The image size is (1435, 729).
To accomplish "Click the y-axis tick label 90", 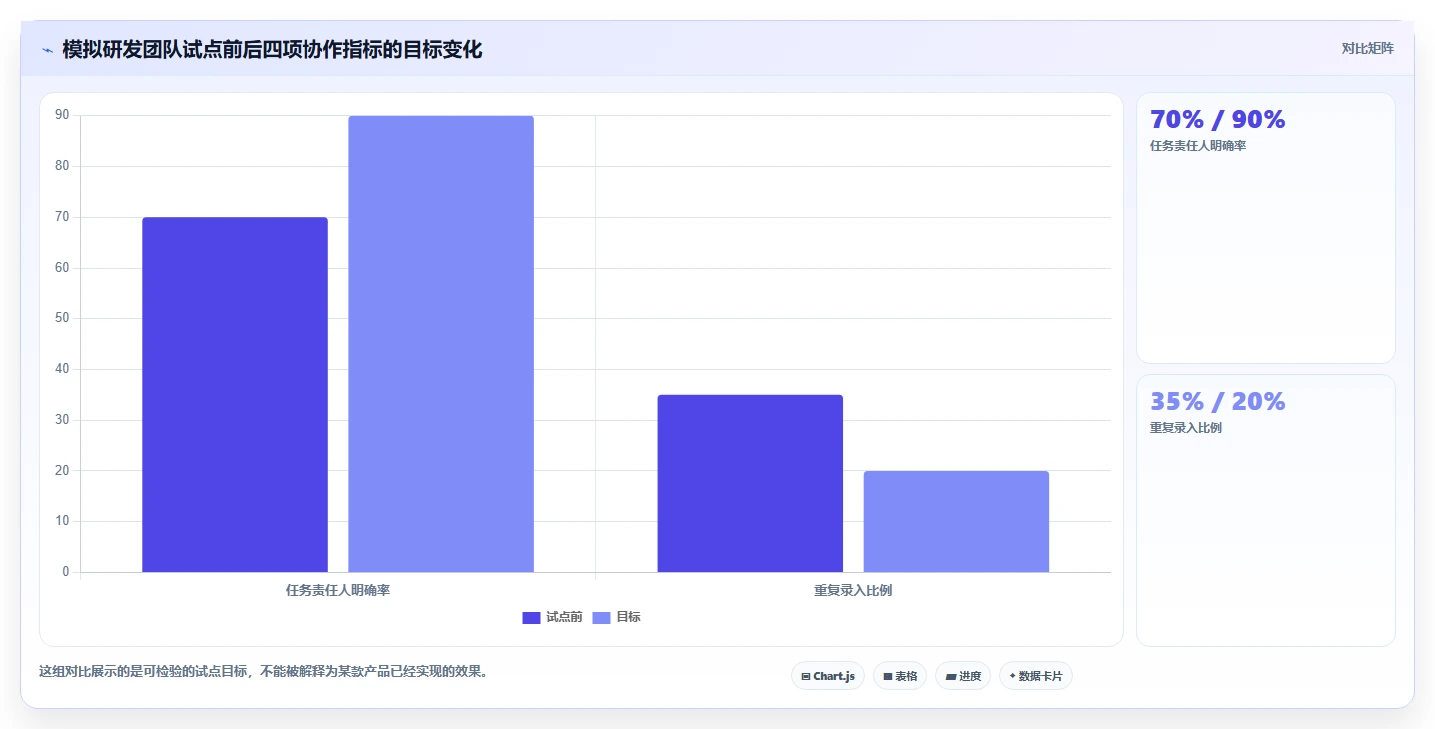I will (x=62, y=115).
